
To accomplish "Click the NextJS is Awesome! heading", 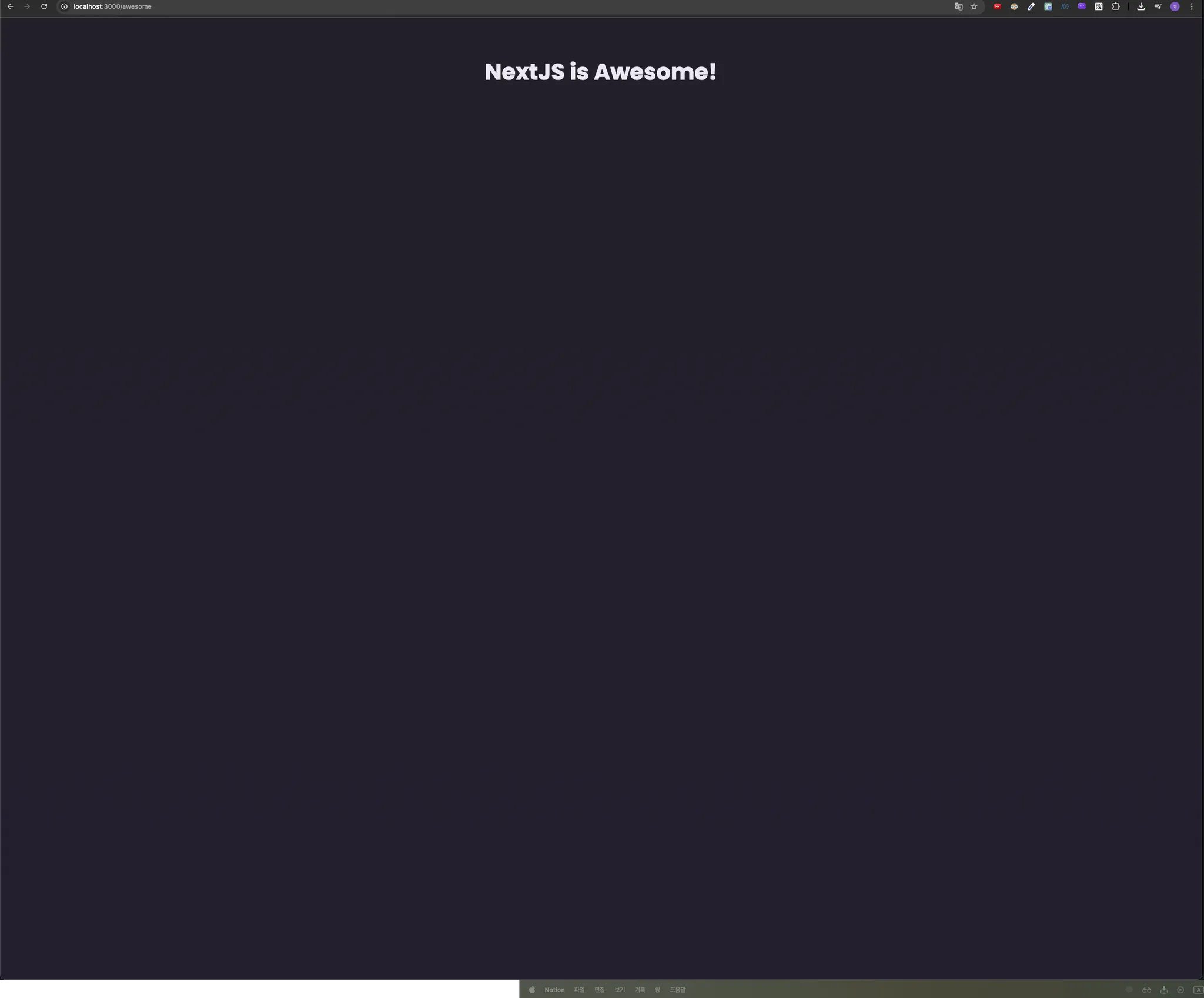I will (600, 72).
